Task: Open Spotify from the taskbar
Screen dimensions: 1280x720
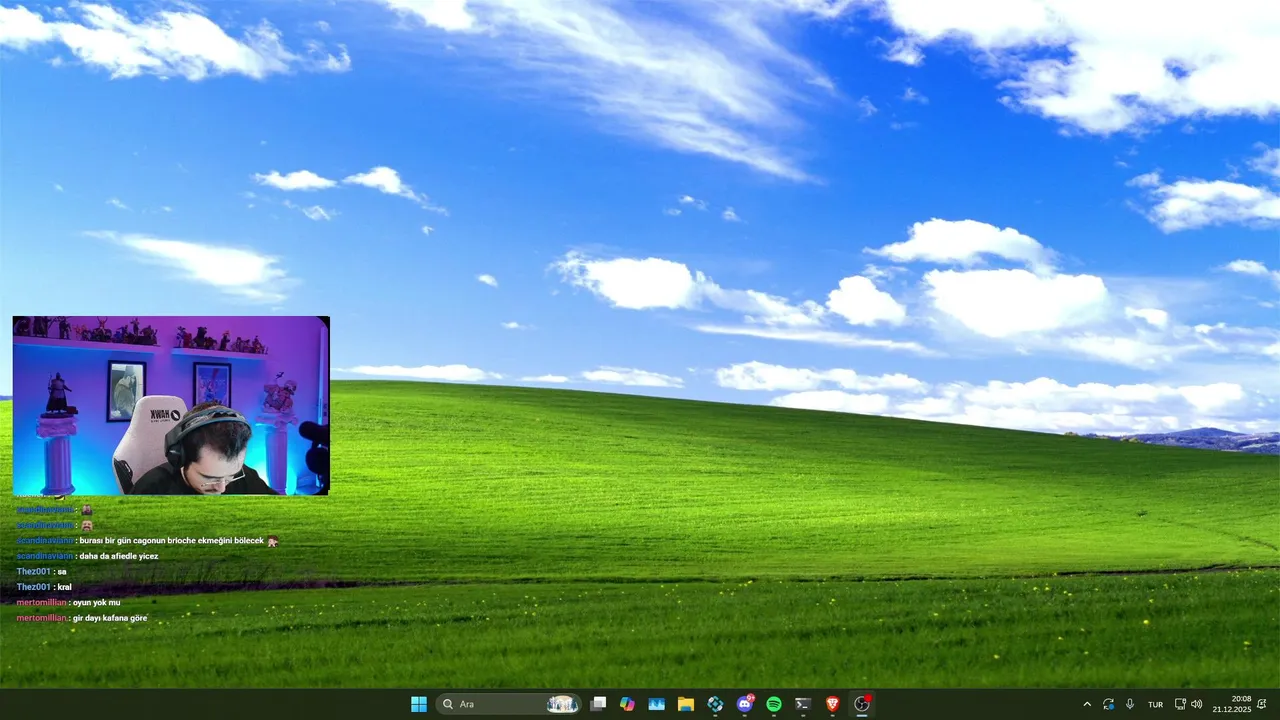Action: pyautogui.click(x=774, y=704)
